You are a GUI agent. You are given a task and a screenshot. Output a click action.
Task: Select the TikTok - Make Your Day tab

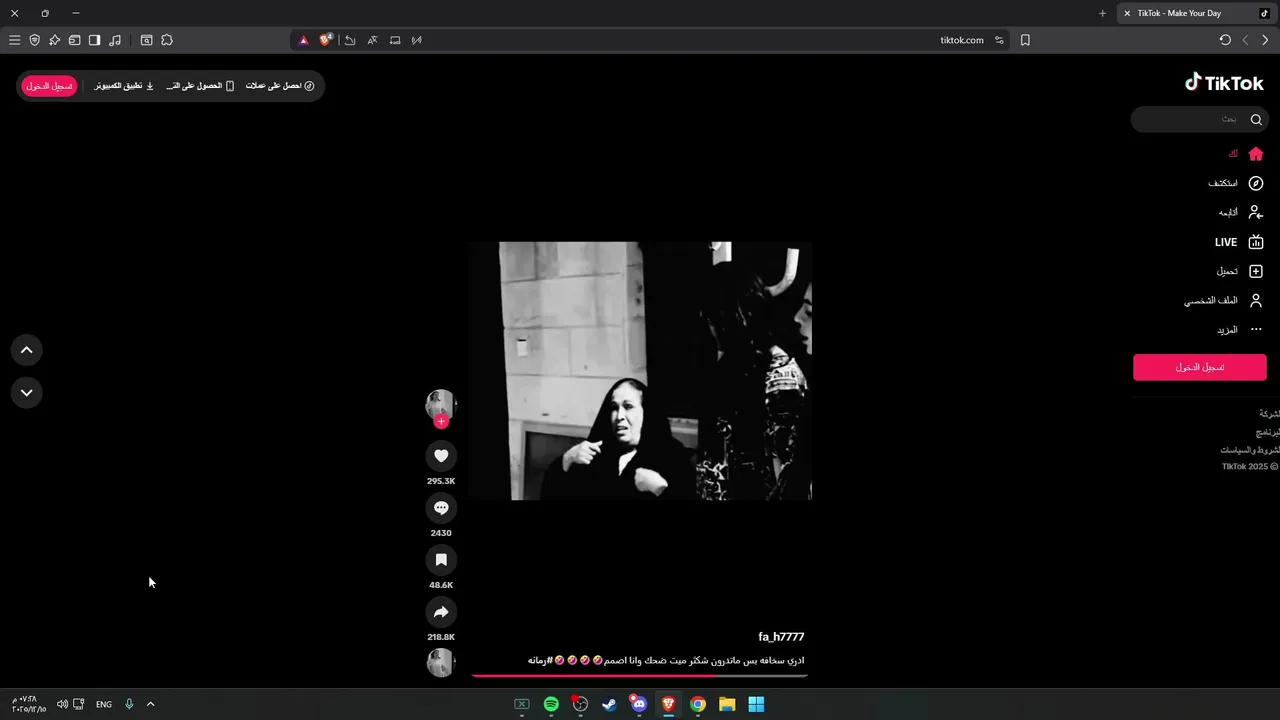pyautogui.click(x=1196, y=13)
